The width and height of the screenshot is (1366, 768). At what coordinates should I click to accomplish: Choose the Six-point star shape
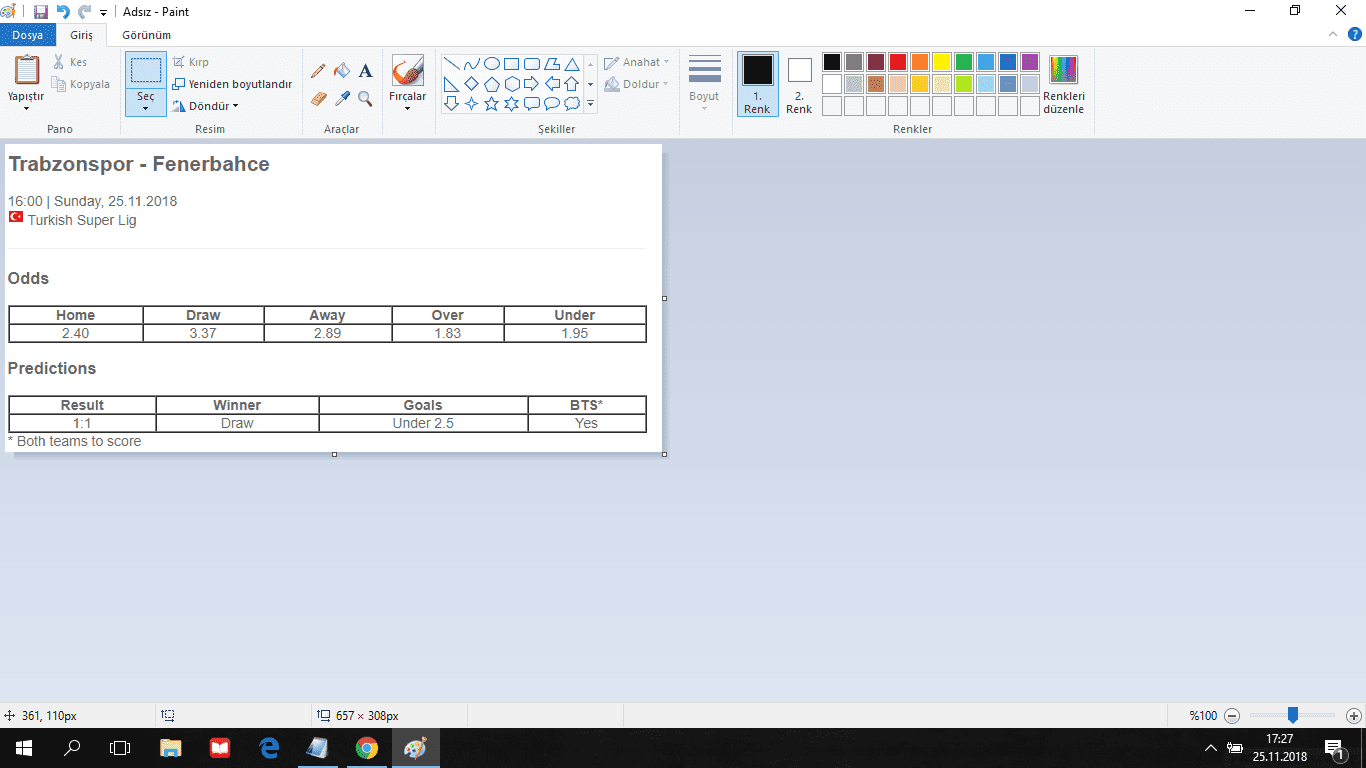512,104
